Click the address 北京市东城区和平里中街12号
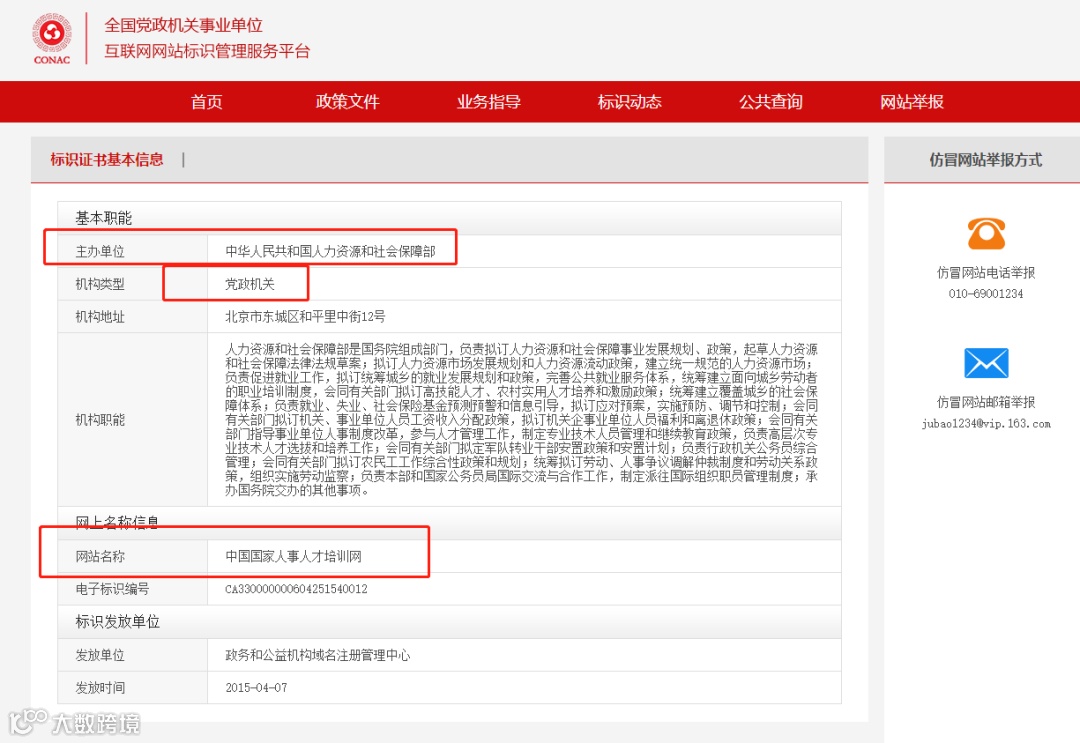The image size is (1080, 743). pyautogui.click(x=305, y=317)
